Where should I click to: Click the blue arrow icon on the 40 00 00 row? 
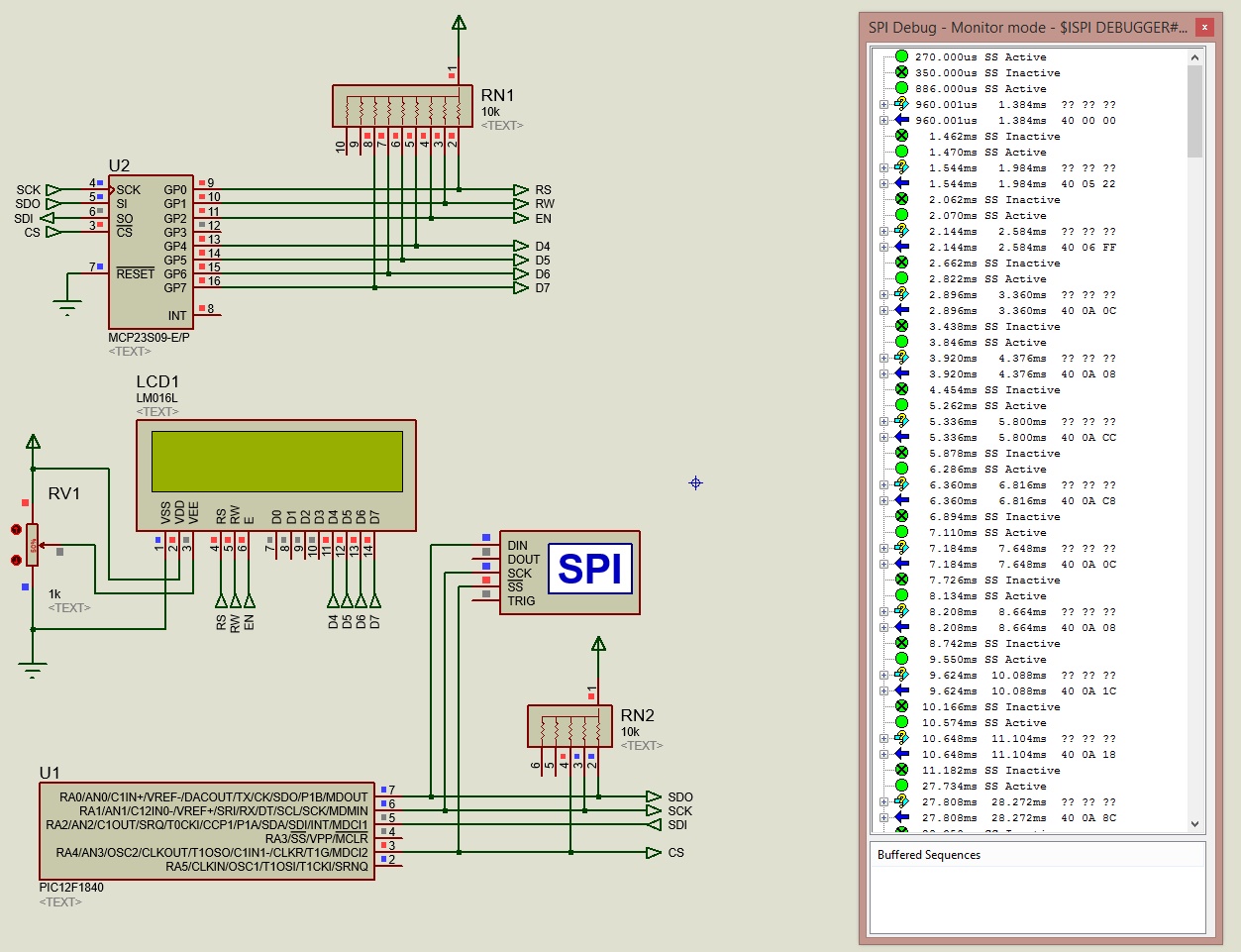pyautogui.click(x=900, y=120)
